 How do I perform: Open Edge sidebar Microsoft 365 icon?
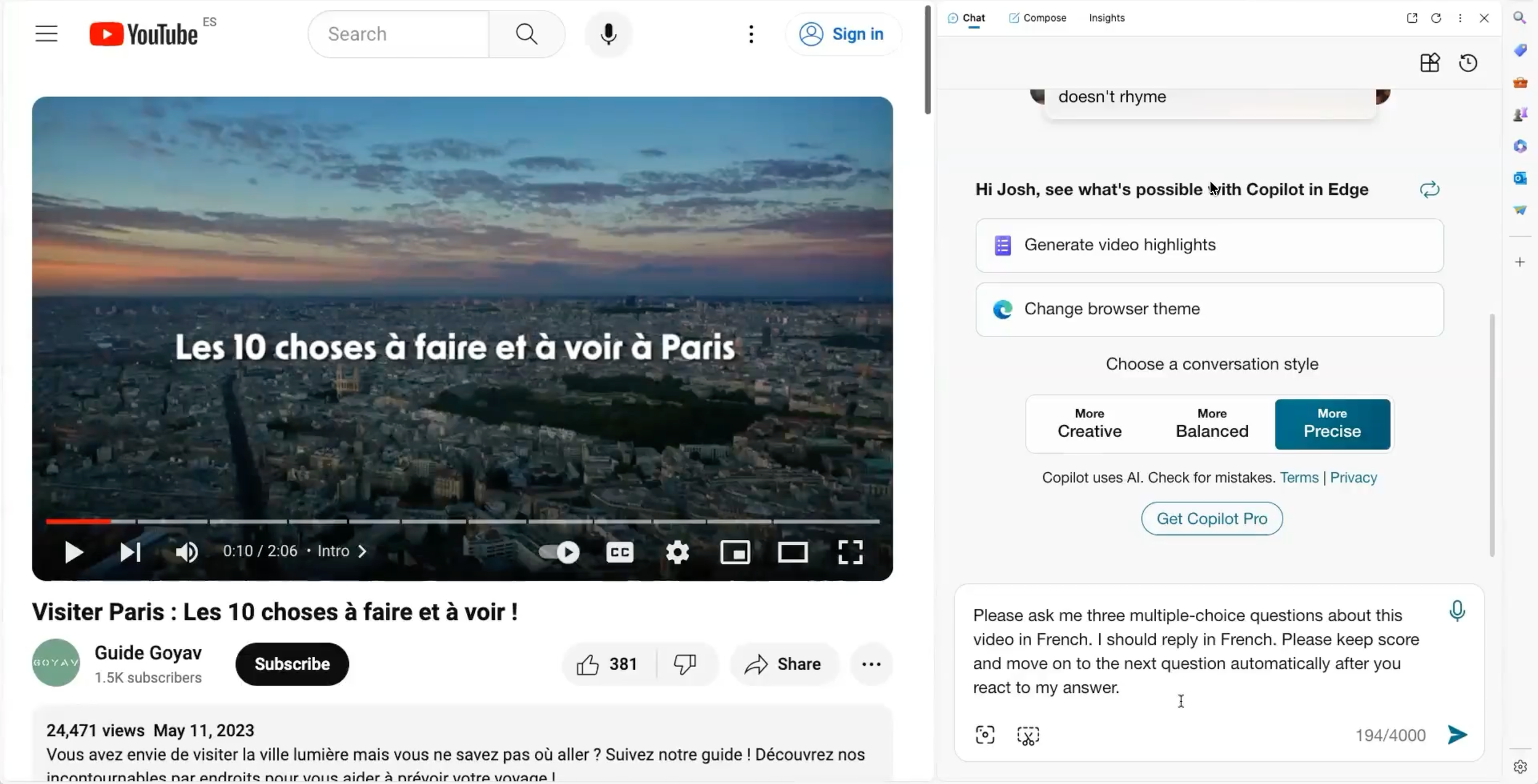(1520, 146)
